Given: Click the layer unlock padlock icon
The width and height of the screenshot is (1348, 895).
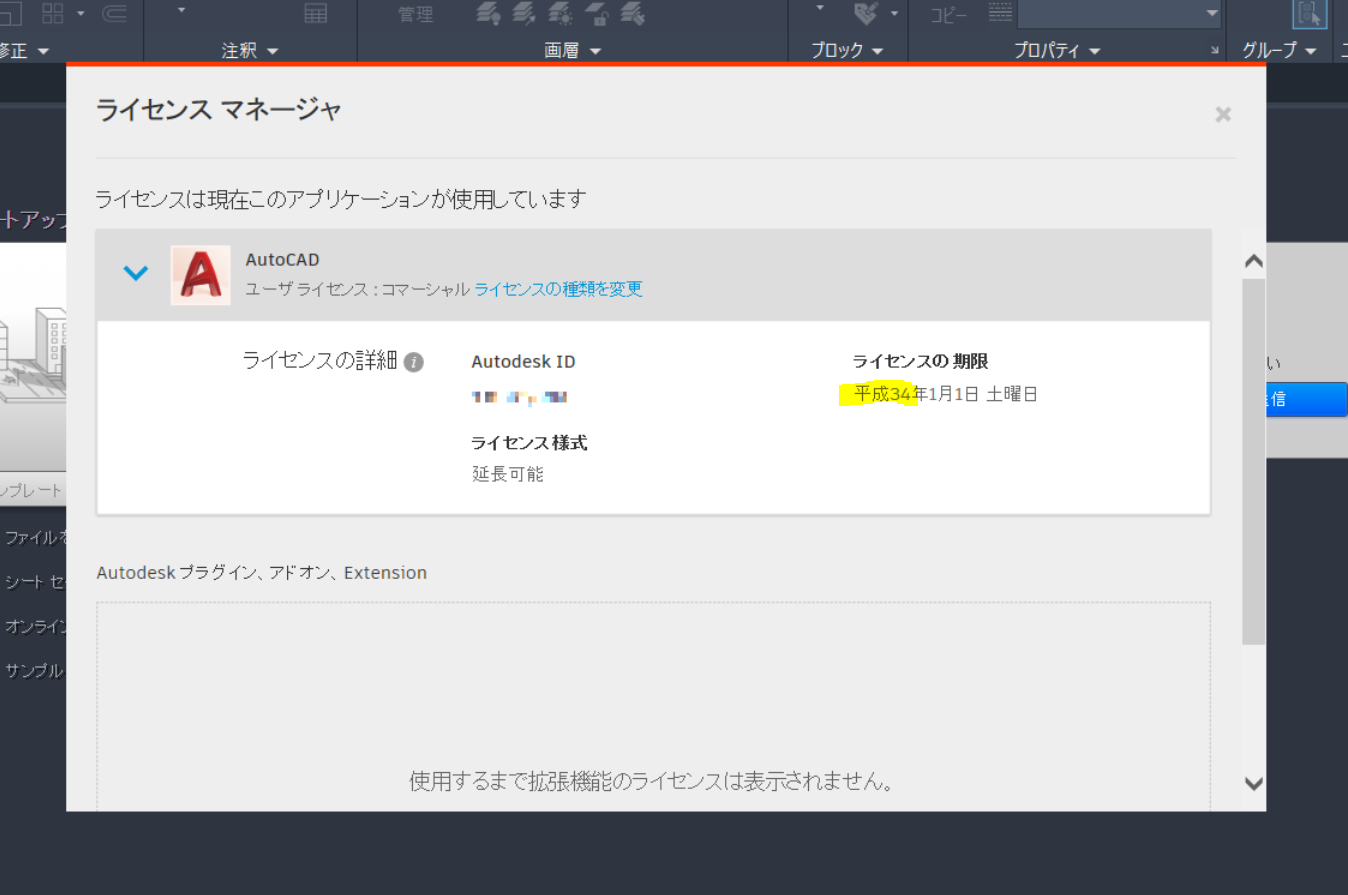Looking at the screenshot, I should (596, 13).
